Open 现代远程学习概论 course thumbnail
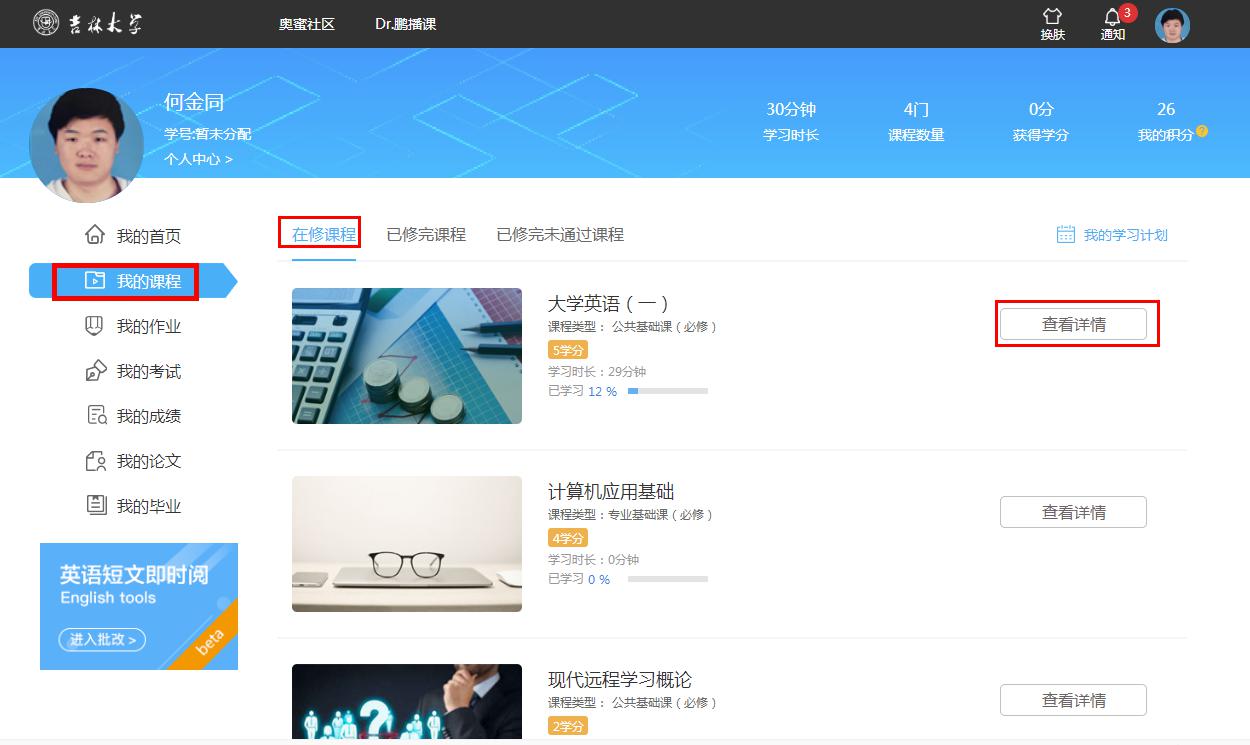Viewport: 1250px width, 745px height. pyautogui.click(x=407, y=702)
